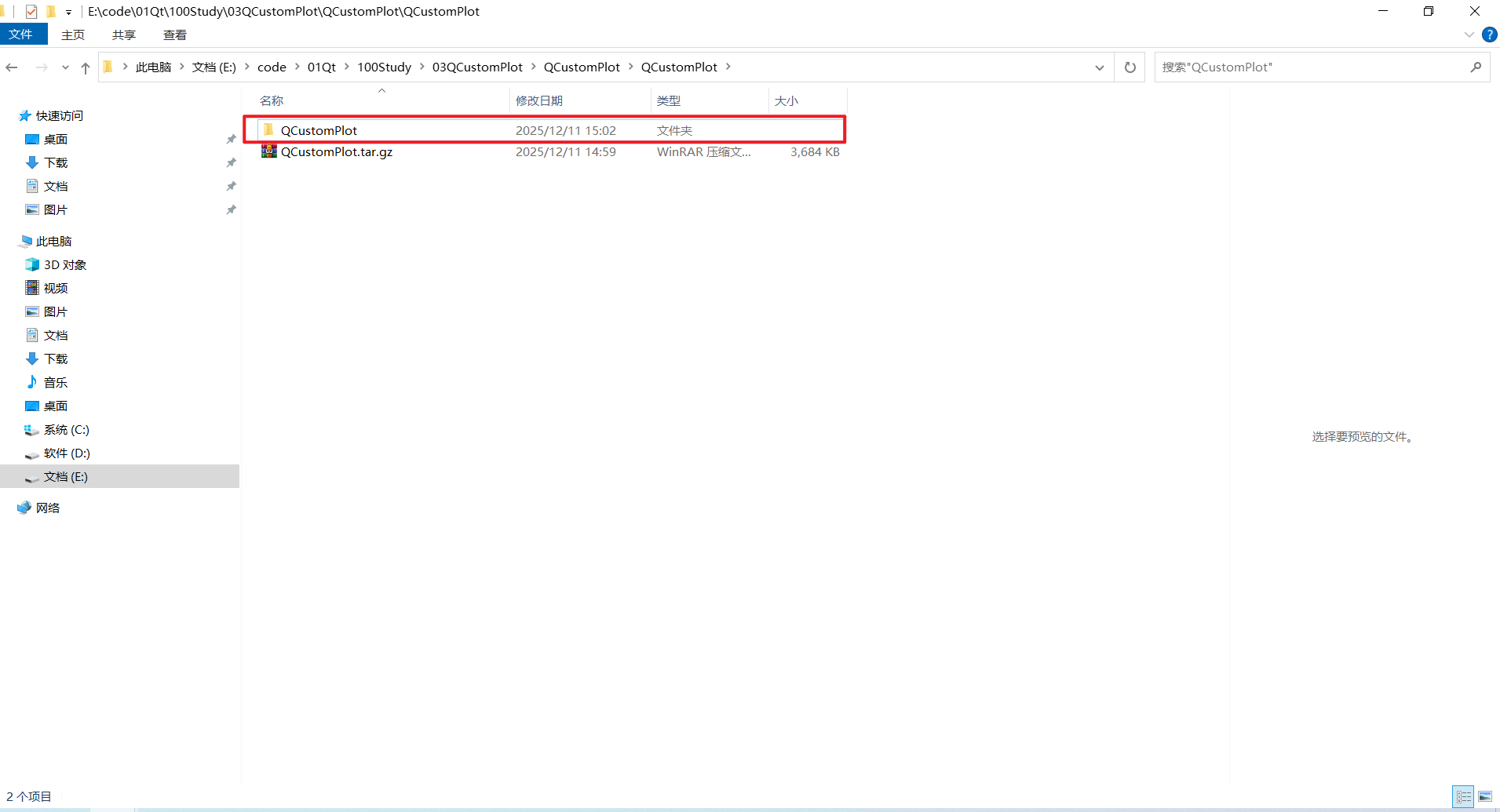Open the chevron after final QCustomPlot breadcrumb
Image resolution: width=1500 pixels, height=812 pixels.
(x=728, y=67)
